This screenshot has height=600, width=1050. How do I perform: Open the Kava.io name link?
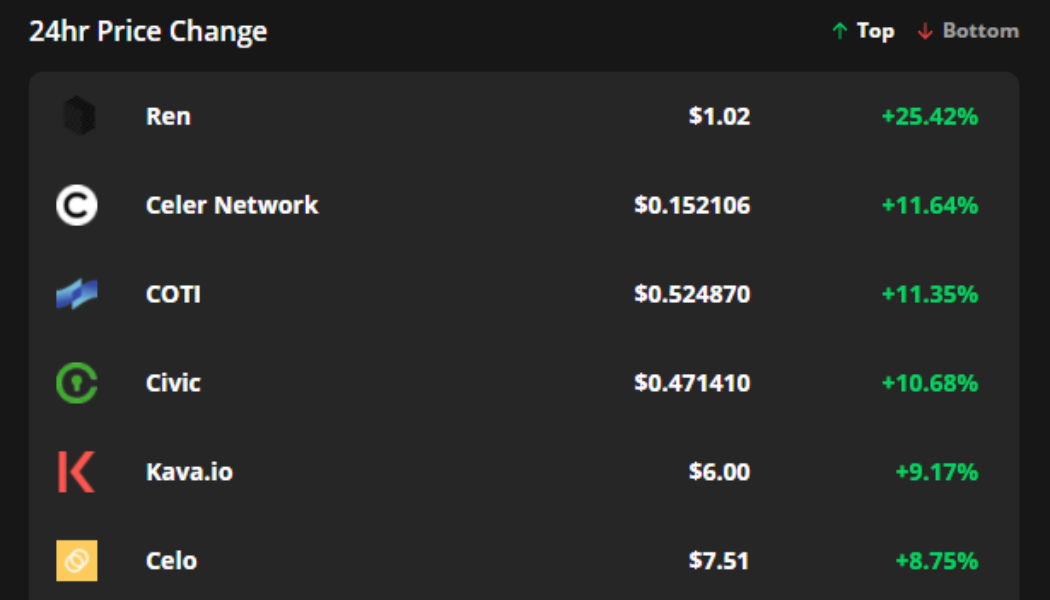(x=189, y=472)
